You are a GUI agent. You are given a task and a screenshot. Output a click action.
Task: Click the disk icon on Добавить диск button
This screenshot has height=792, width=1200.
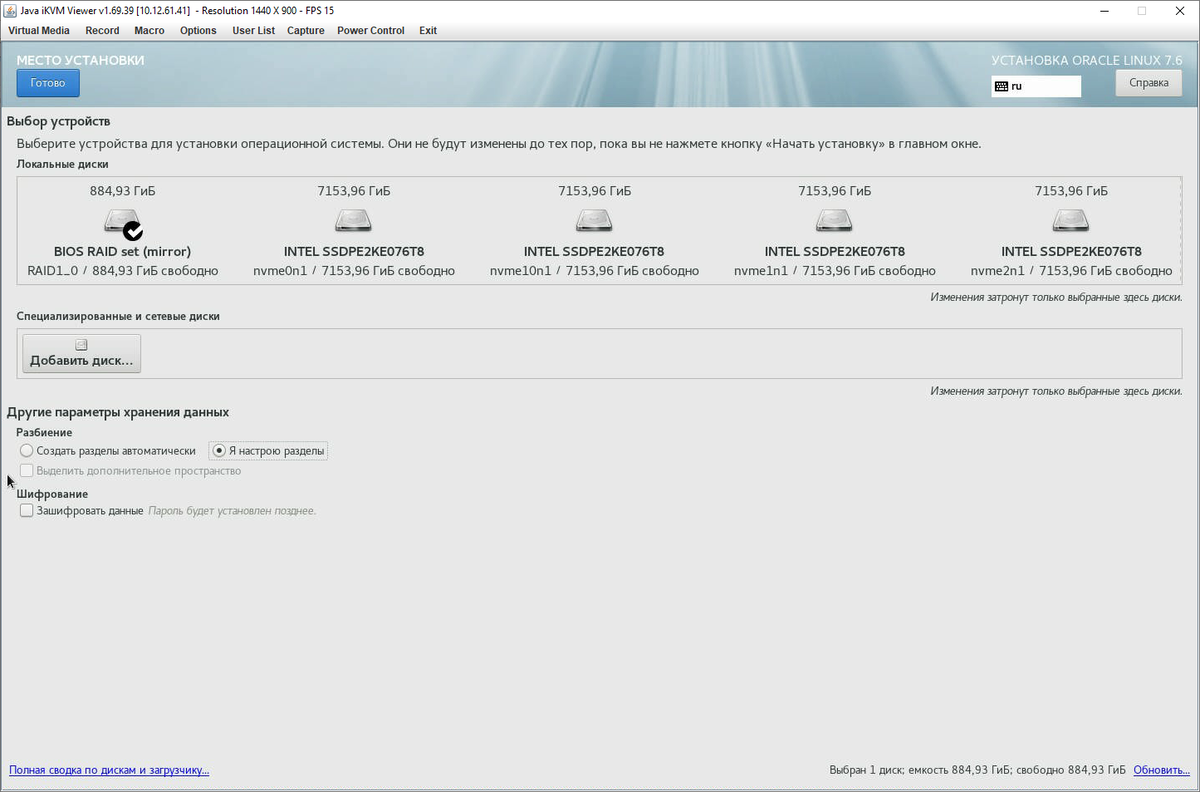(80, 344)
